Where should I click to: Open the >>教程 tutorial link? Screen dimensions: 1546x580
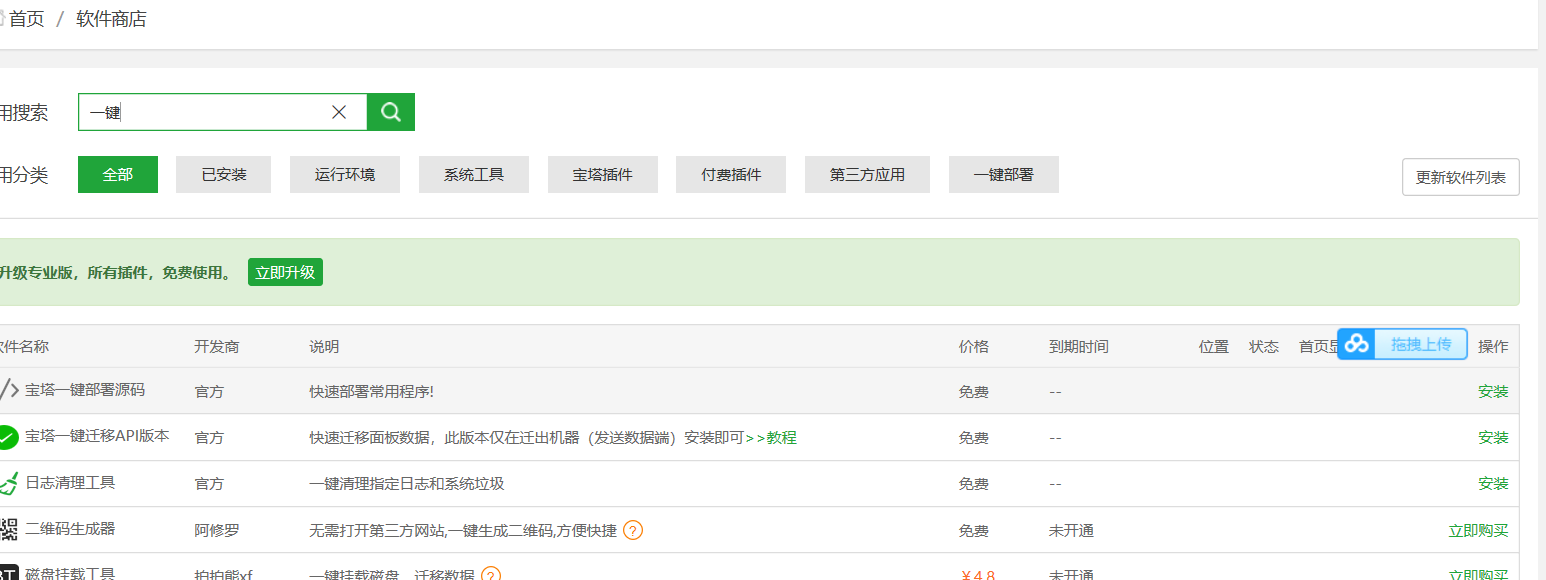tap(771, 437)
